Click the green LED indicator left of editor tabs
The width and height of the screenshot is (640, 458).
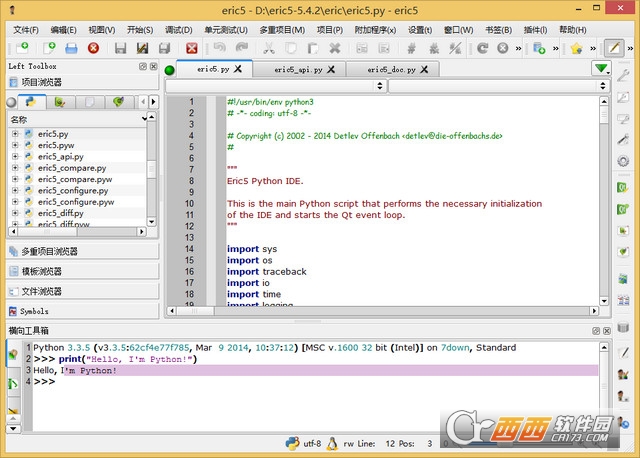pos(170,70)
